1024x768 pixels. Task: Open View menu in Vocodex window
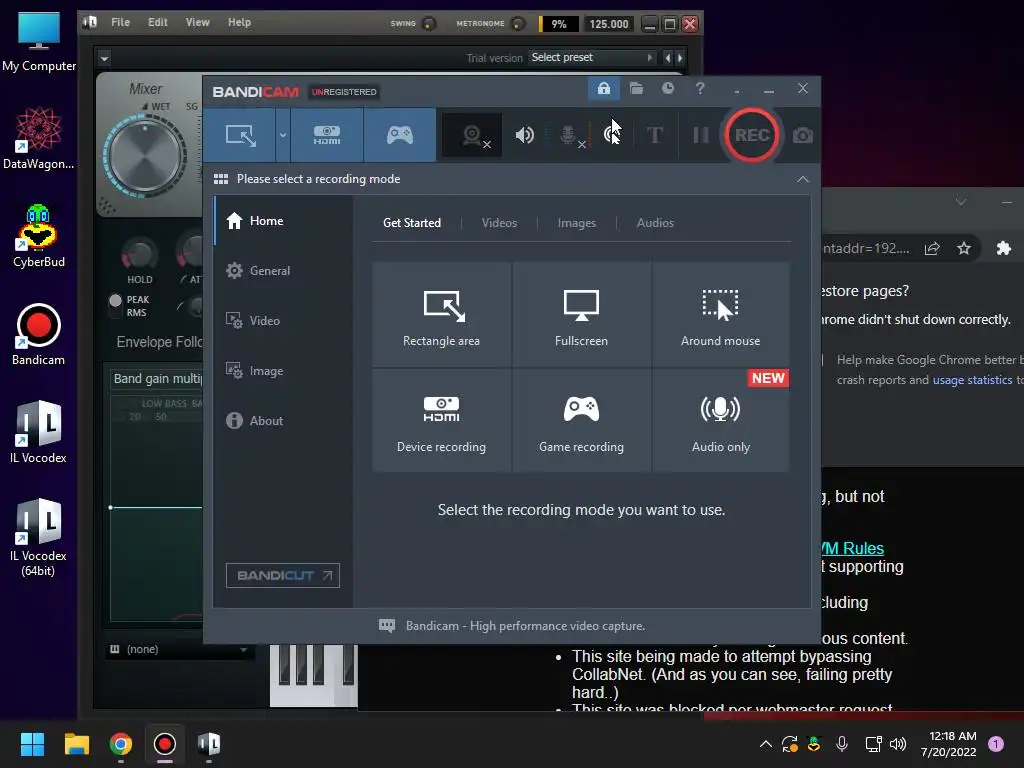tap(197, 22)
